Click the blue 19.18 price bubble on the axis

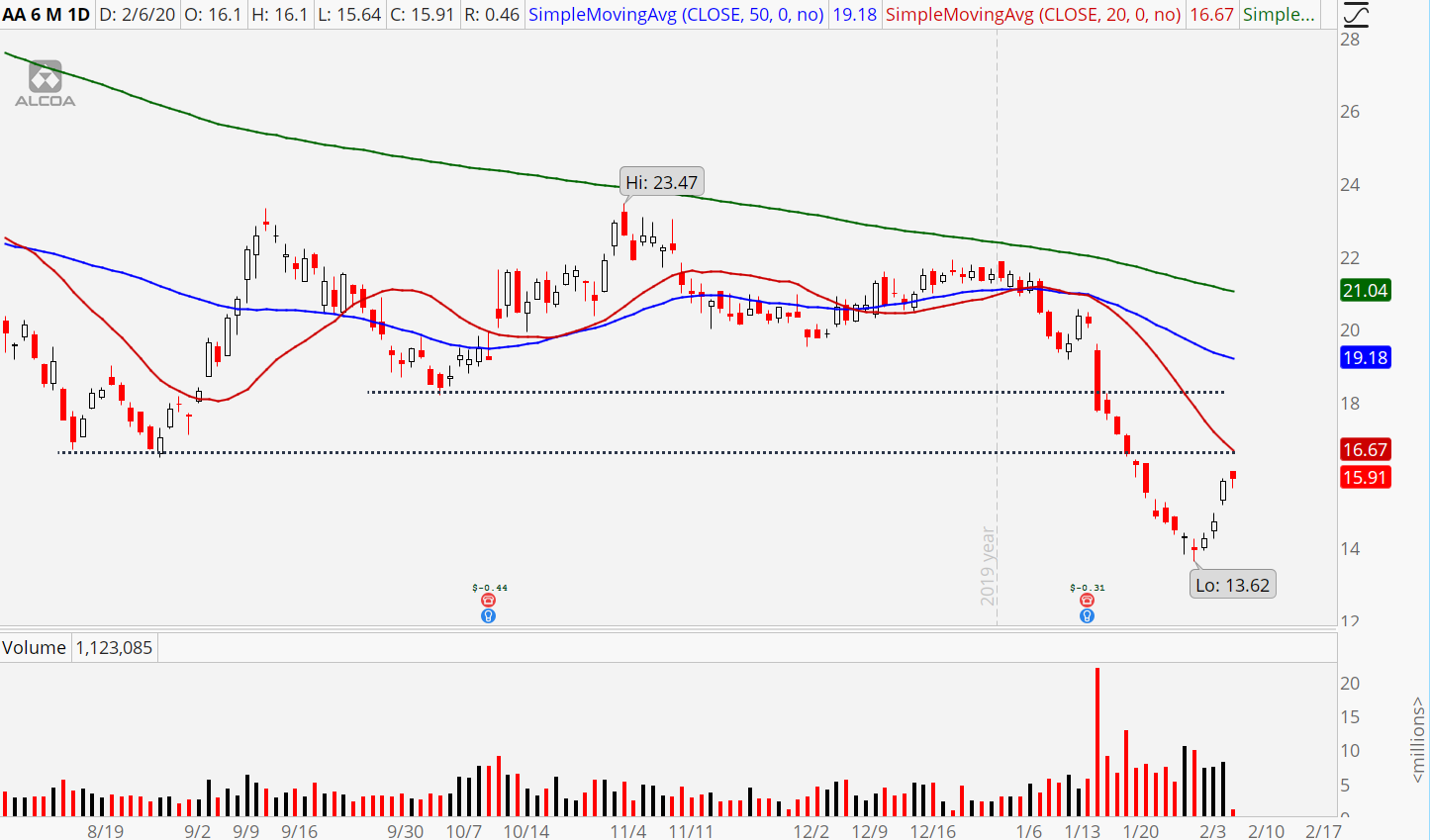pyautogui.click(x=1365, y=357)
